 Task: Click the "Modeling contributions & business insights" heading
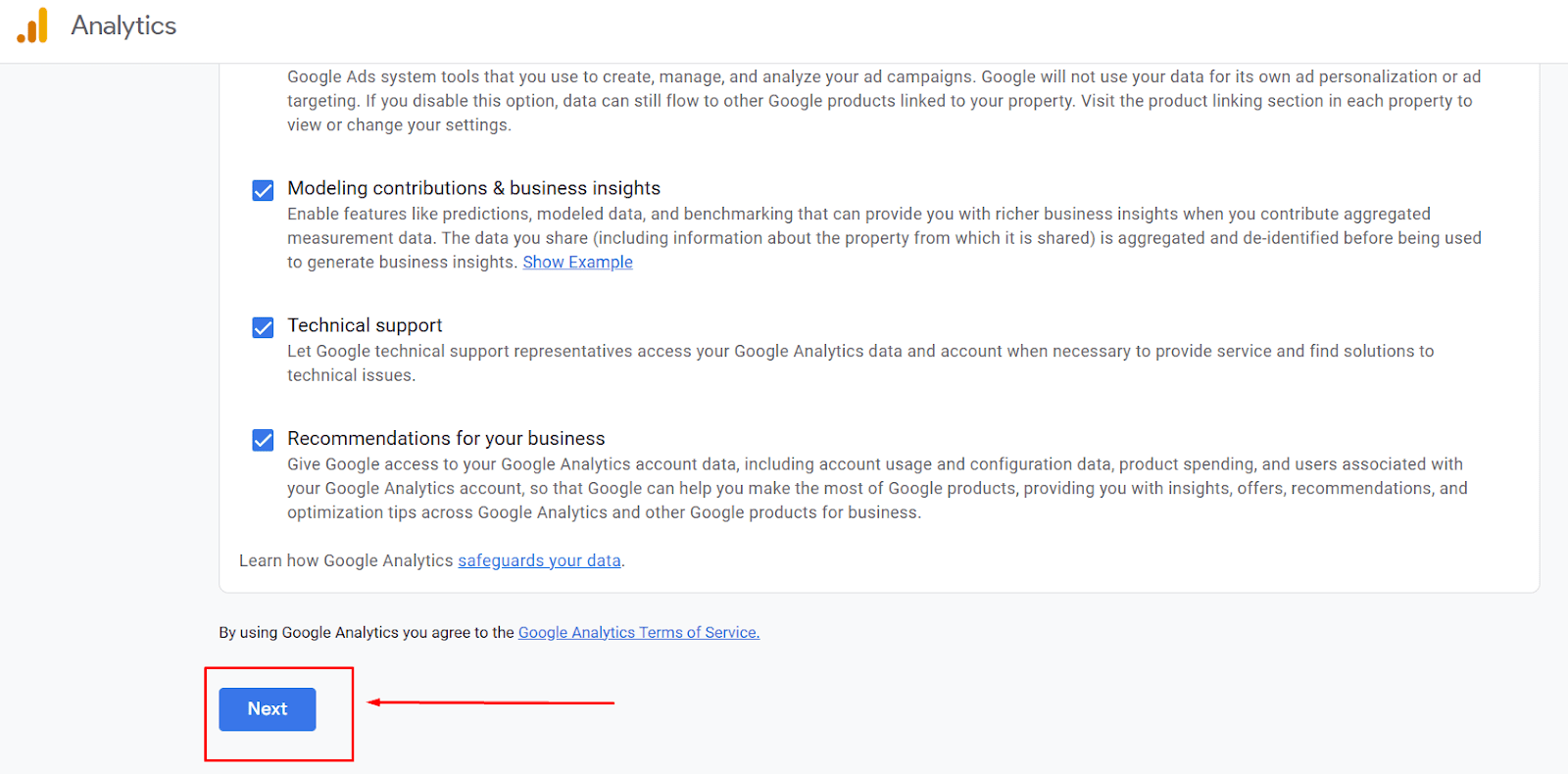point(473,187)
